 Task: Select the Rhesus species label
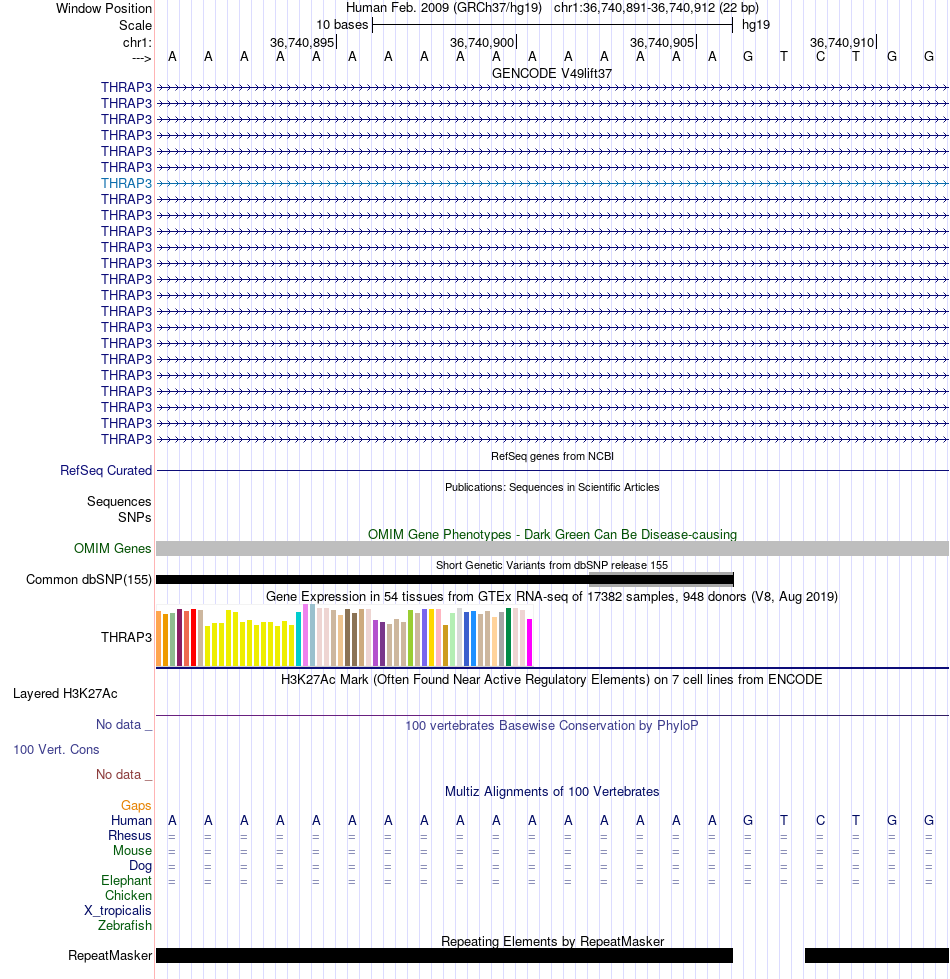point(130,835)
